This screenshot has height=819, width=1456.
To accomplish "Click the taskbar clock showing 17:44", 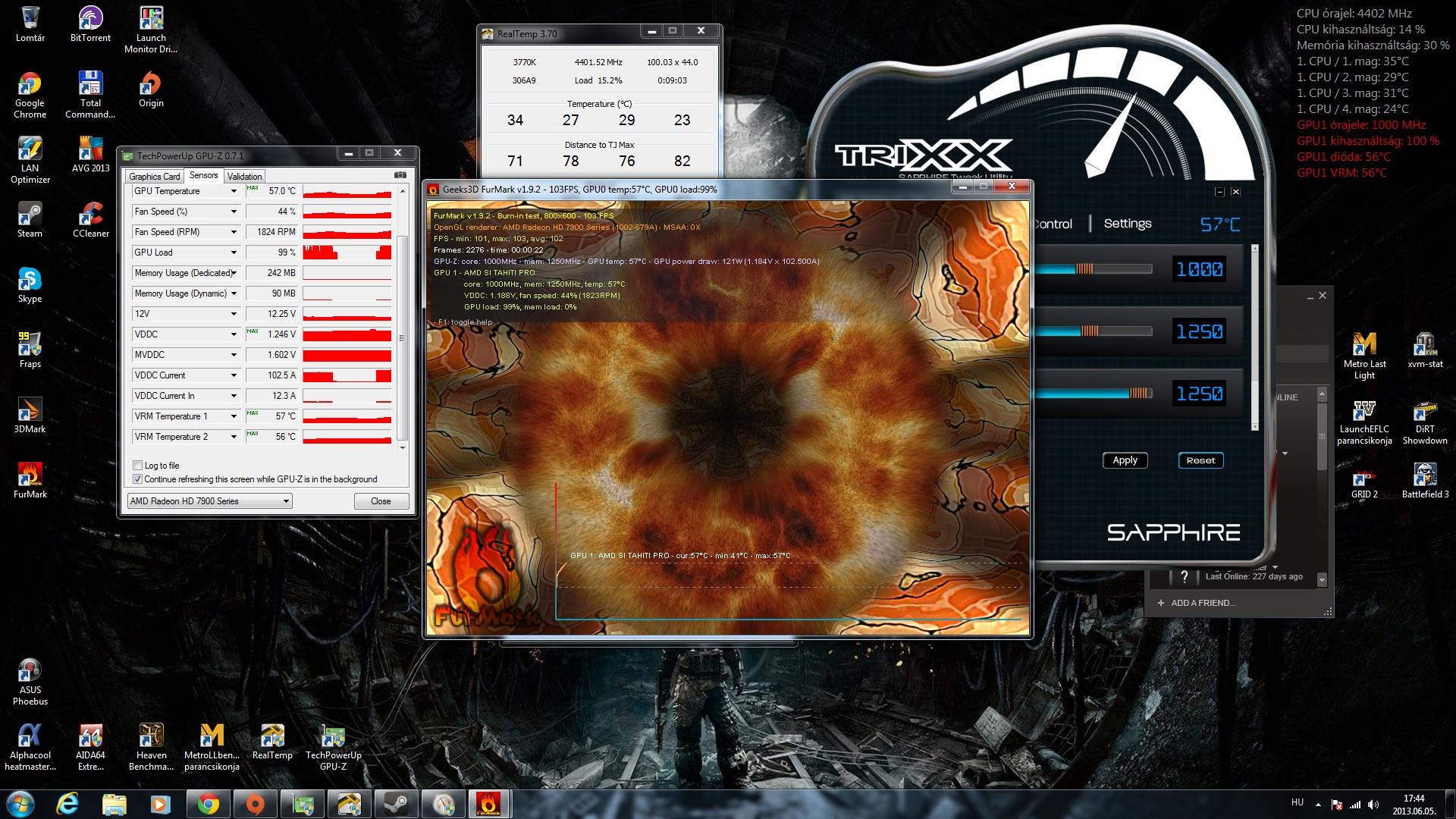I will (1414, 804).
